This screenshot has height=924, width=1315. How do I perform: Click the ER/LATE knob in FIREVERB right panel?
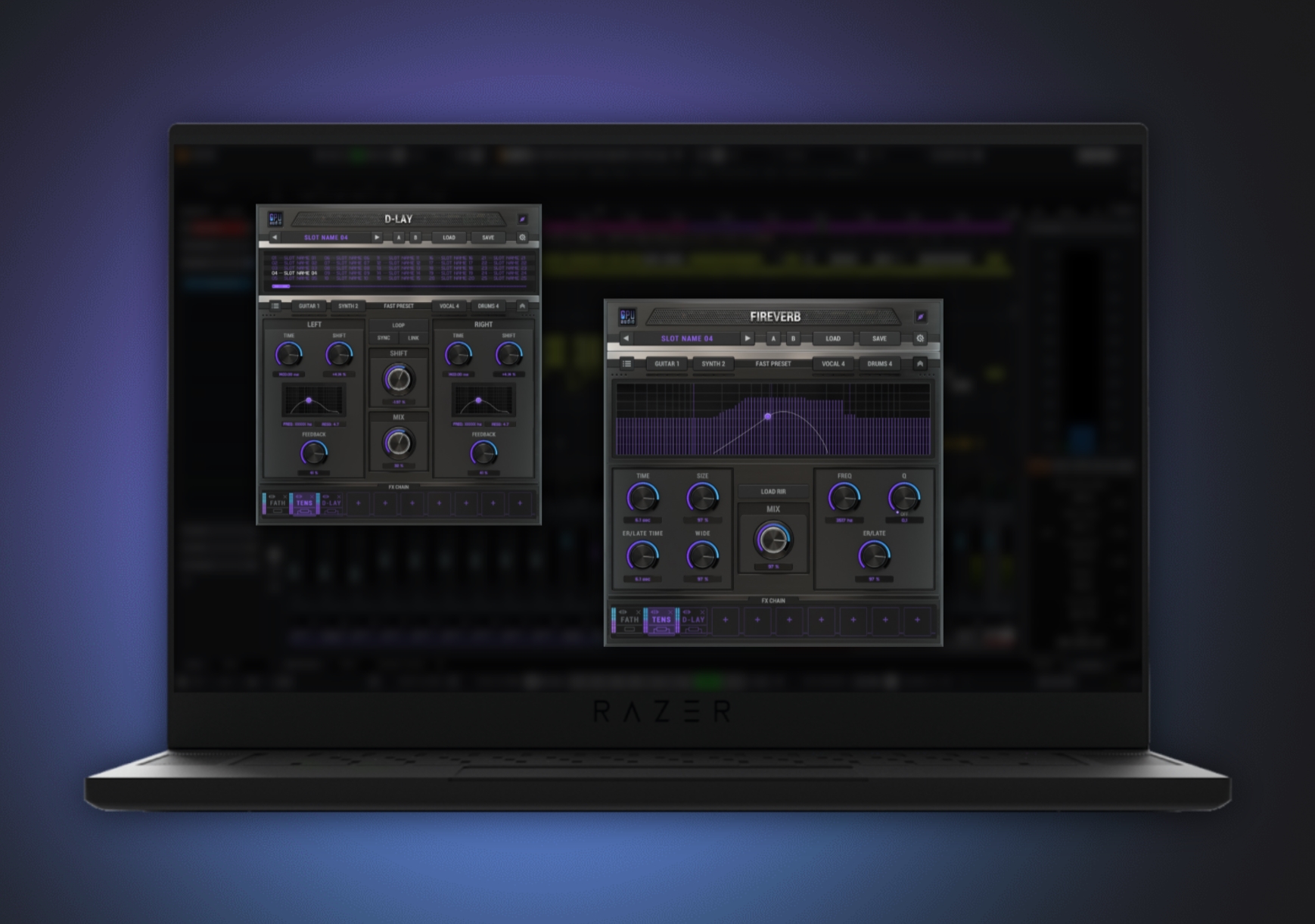click(875, 556)
